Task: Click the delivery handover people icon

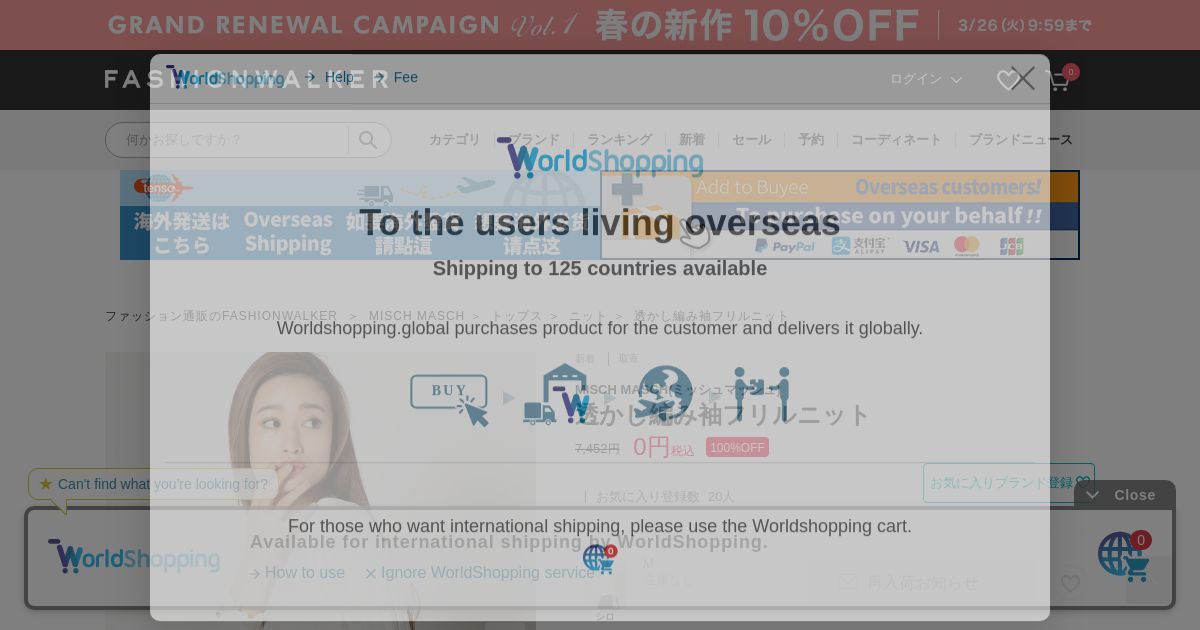Action: coord(762,393)
